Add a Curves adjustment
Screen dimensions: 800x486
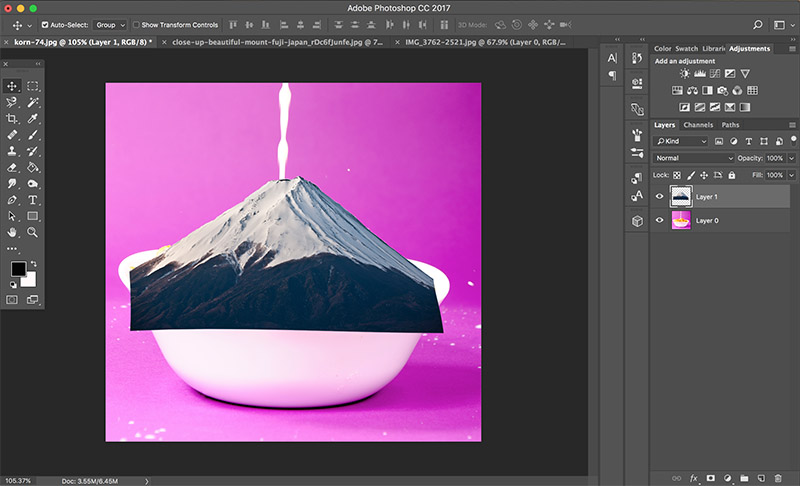(x=715, y=73)
